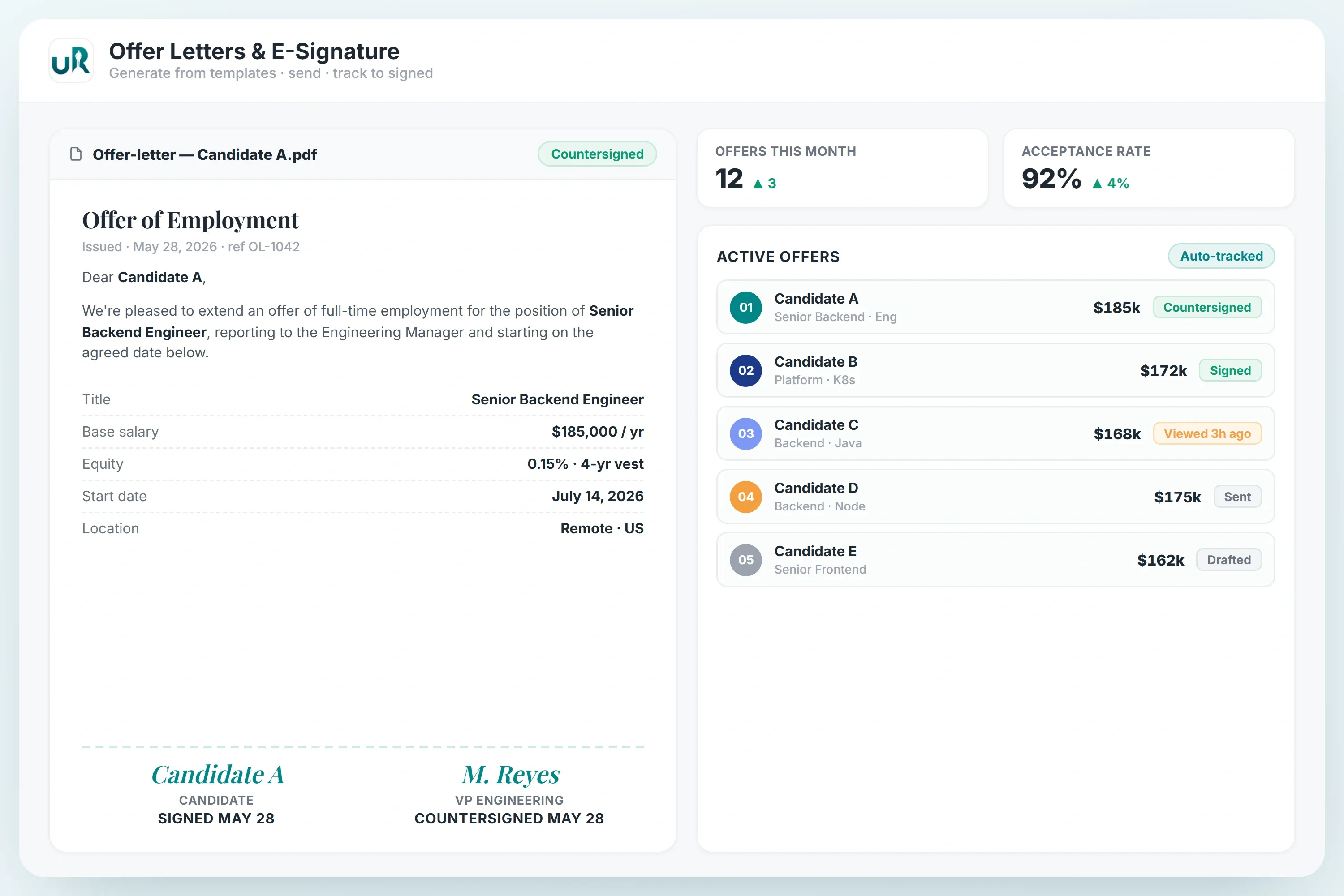Click the Viewed 3h ago status badge
The height and width of the screenshot is (896, 1344).
[x=1207, y=434]
